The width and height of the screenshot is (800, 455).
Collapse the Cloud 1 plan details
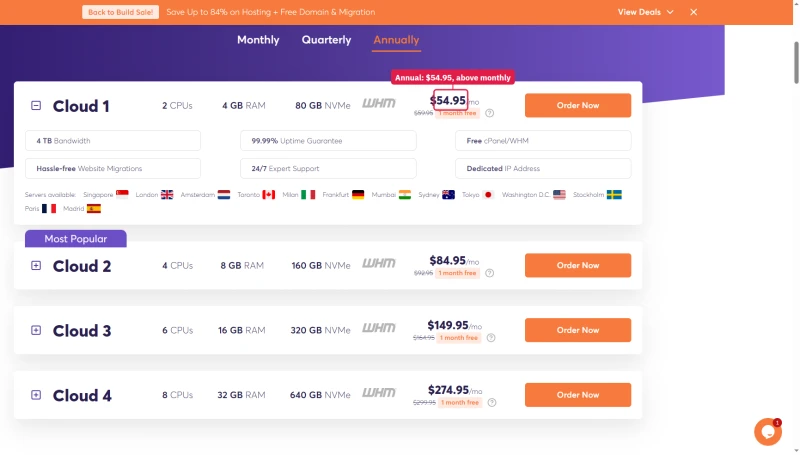point(36,106)
